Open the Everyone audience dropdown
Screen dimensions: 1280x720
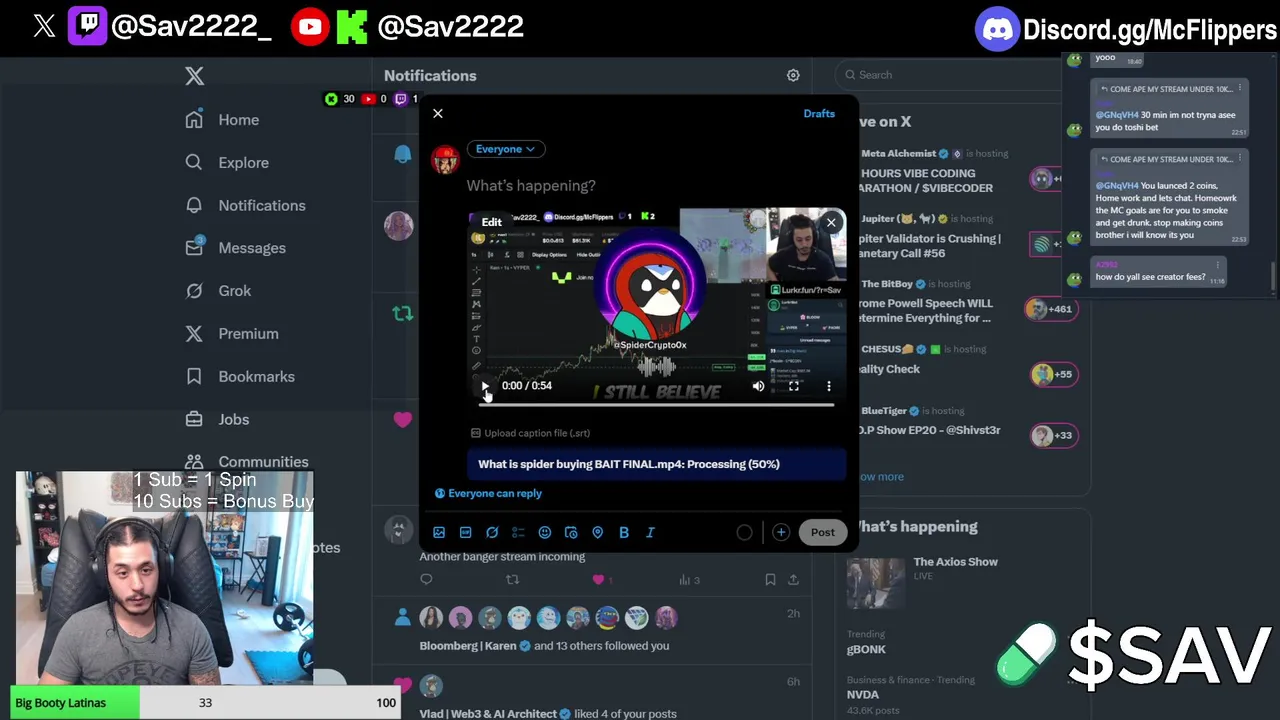(x=505, y=149)
